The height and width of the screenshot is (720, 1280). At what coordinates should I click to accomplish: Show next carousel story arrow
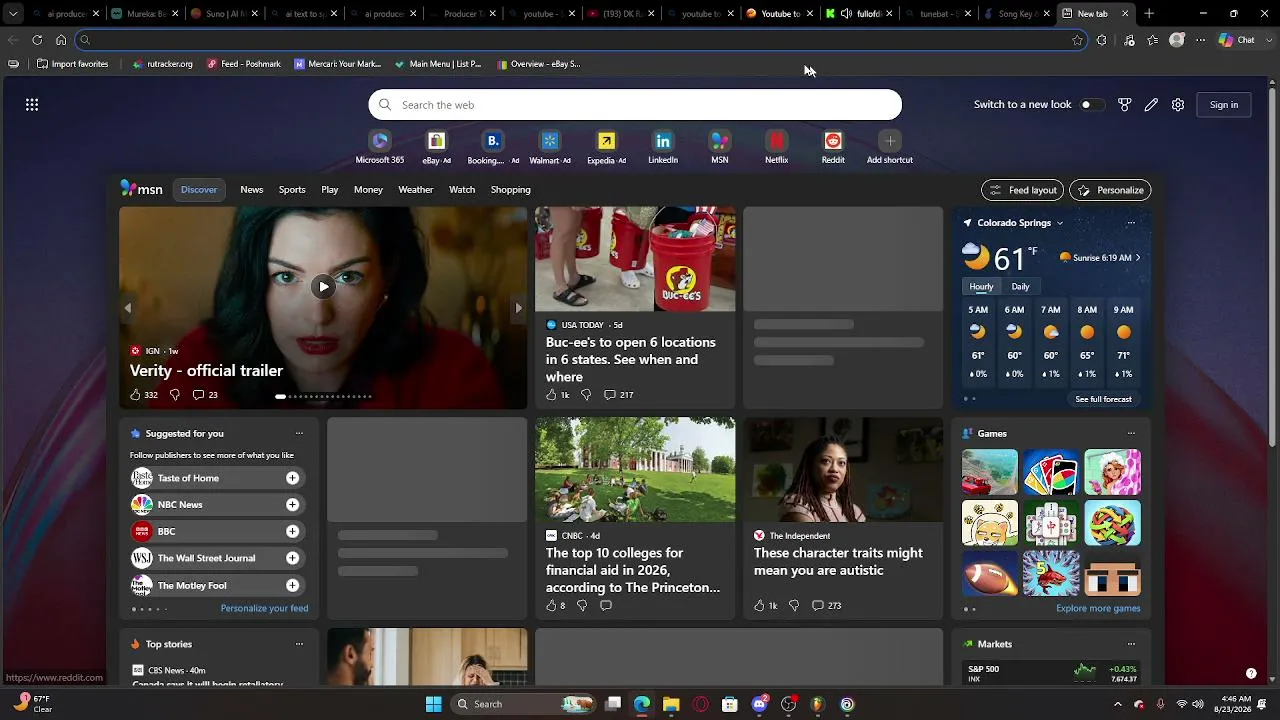click(518, 308)
